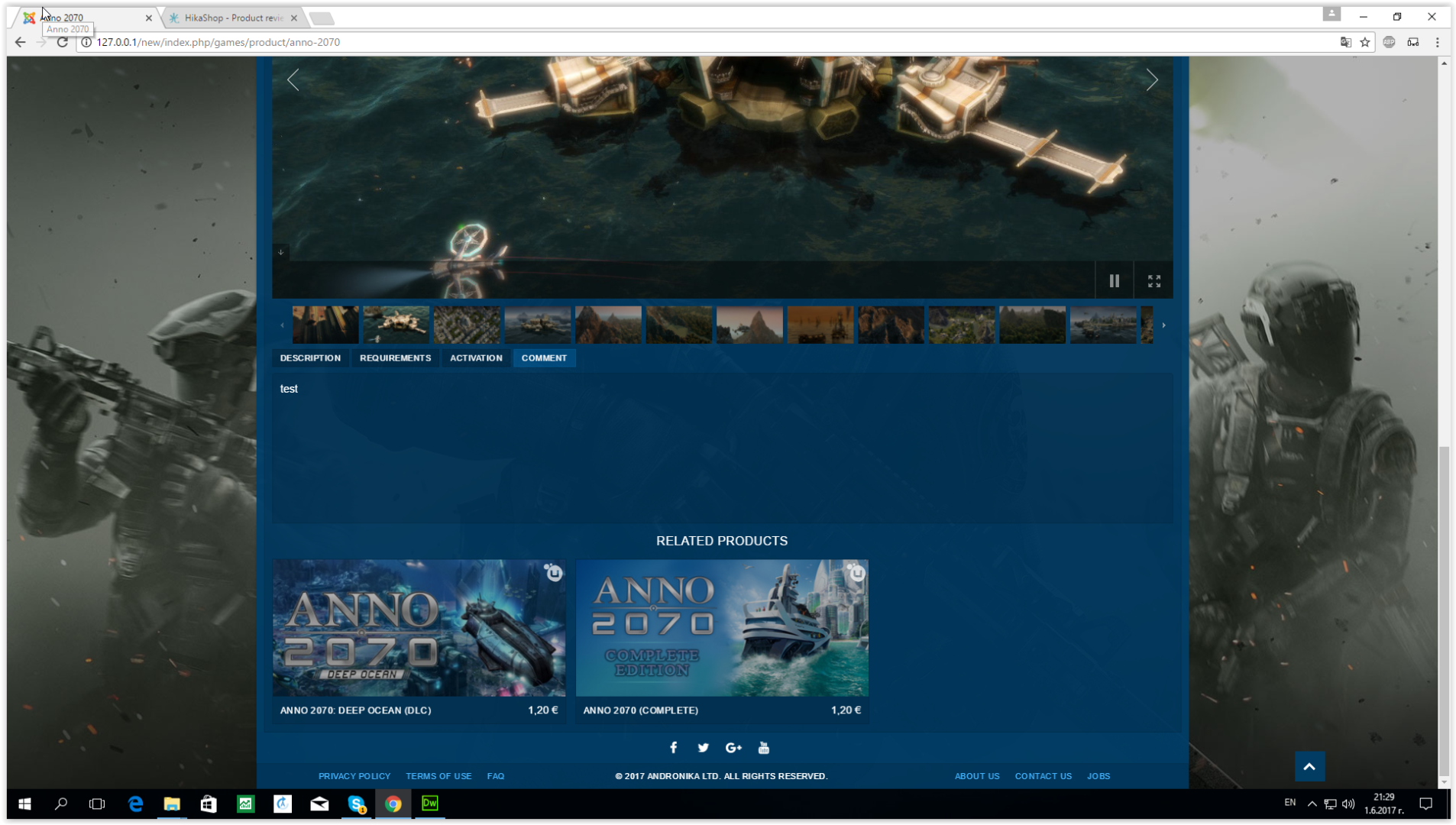The height and width of the screenshot is (825, 1456).
Task: Click the translate page icon
Action: coord(1346,42)
